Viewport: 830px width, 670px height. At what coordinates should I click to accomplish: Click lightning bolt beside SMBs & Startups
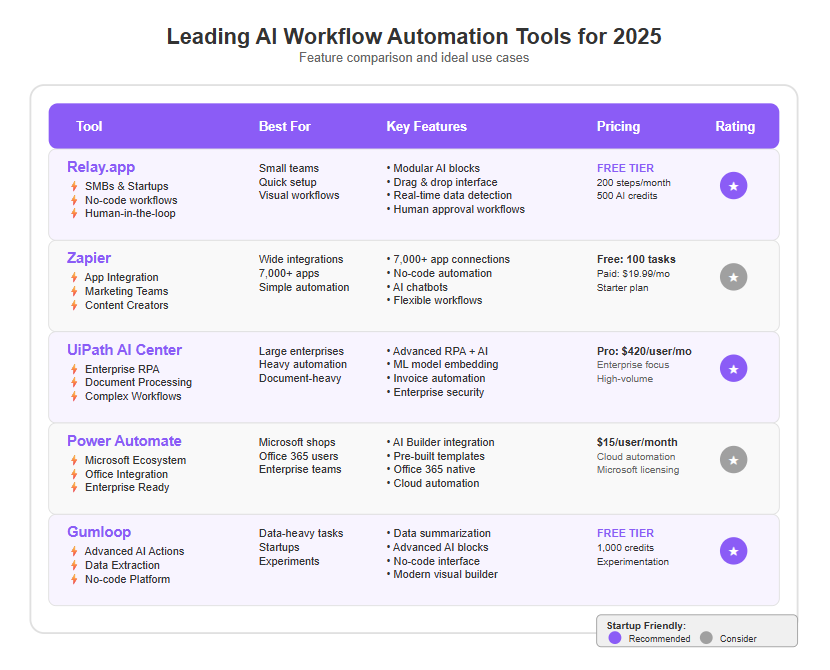tap(74, 186)
